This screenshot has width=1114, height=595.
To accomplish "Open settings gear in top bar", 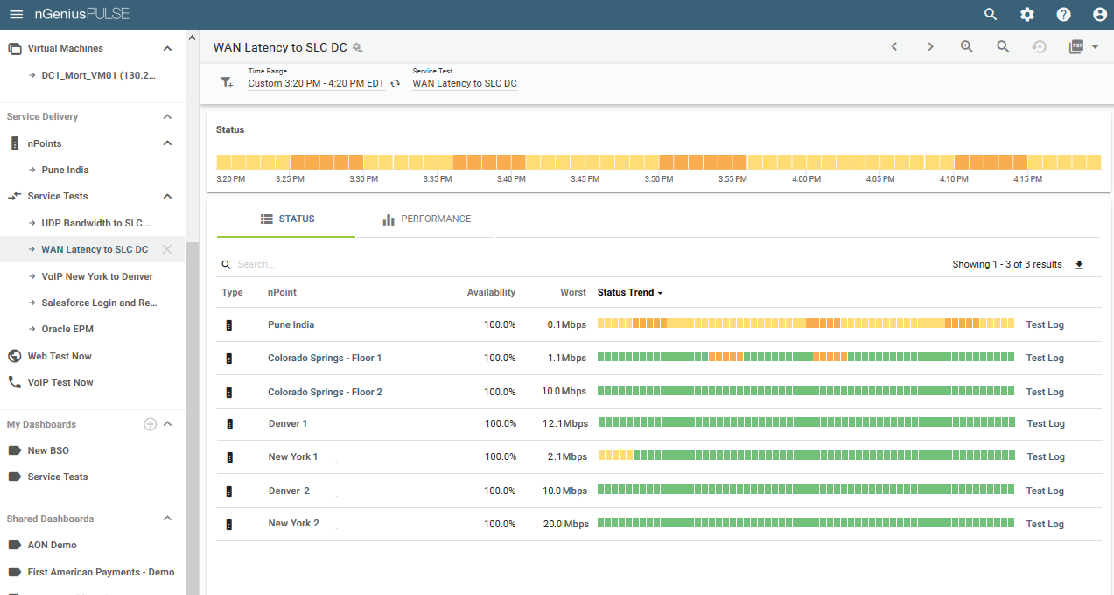I will tap(1027, 14).
